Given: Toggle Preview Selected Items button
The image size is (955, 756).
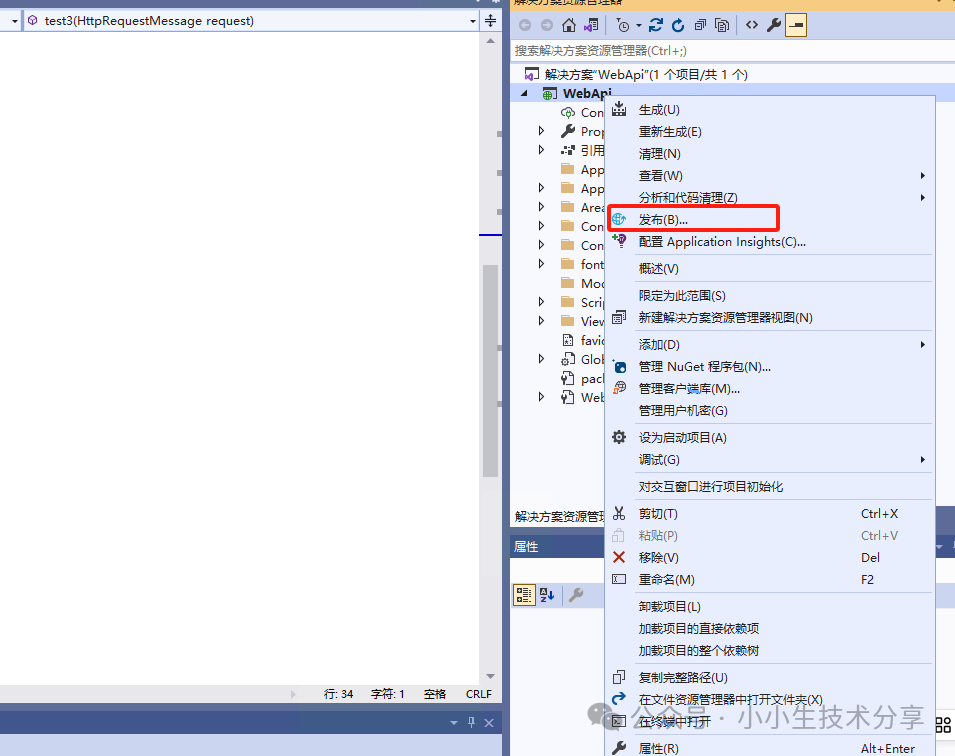Looking at the screenshot, I should tap(795, 25).
